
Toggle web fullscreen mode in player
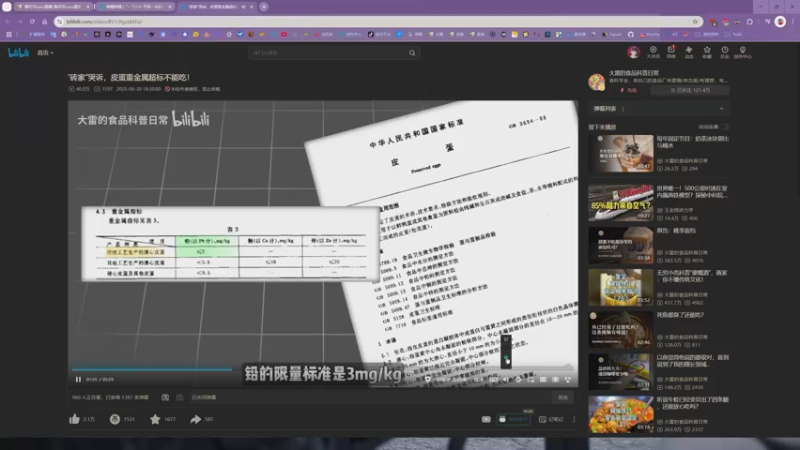click(555, 380)
